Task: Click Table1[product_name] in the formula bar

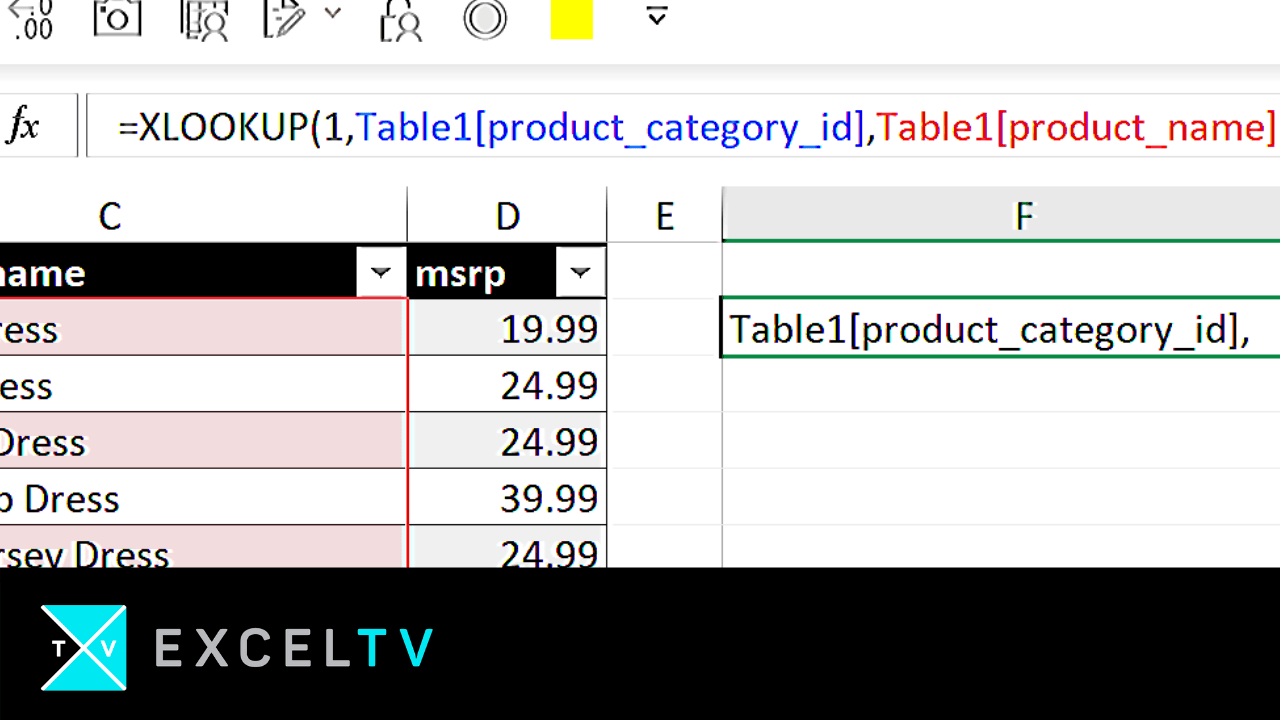Action: point(1077,128)
